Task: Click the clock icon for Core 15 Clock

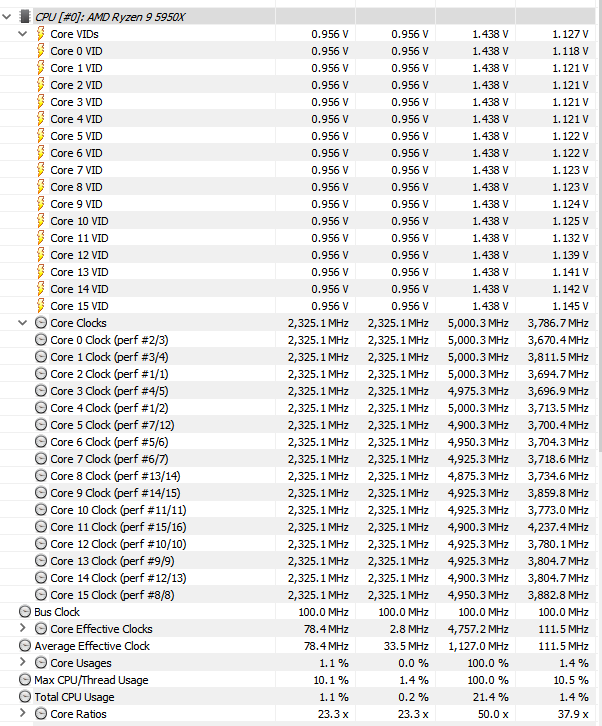Action: point(41,595)
